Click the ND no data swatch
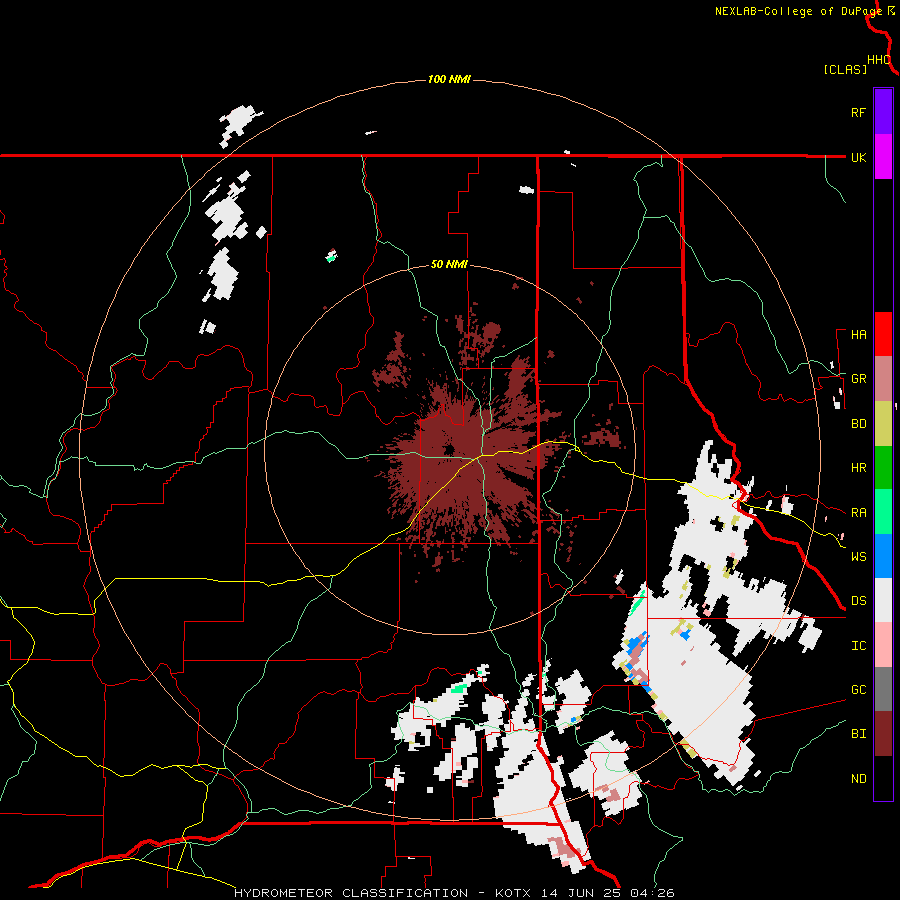This screenshot has width=900, height=900. pyautogui.click(x=883, y=778)
